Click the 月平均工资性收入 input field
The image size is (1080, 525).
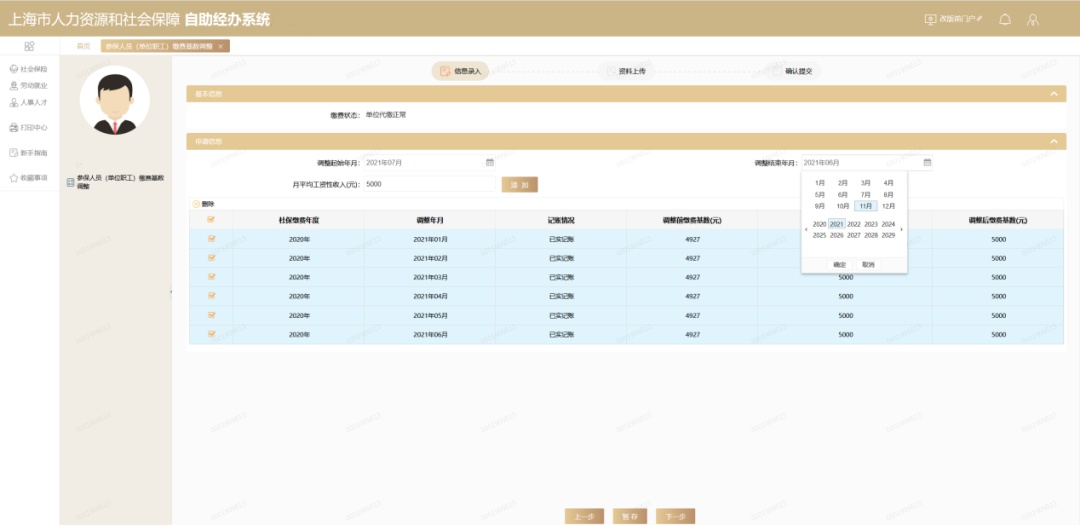tap(430, 184)
